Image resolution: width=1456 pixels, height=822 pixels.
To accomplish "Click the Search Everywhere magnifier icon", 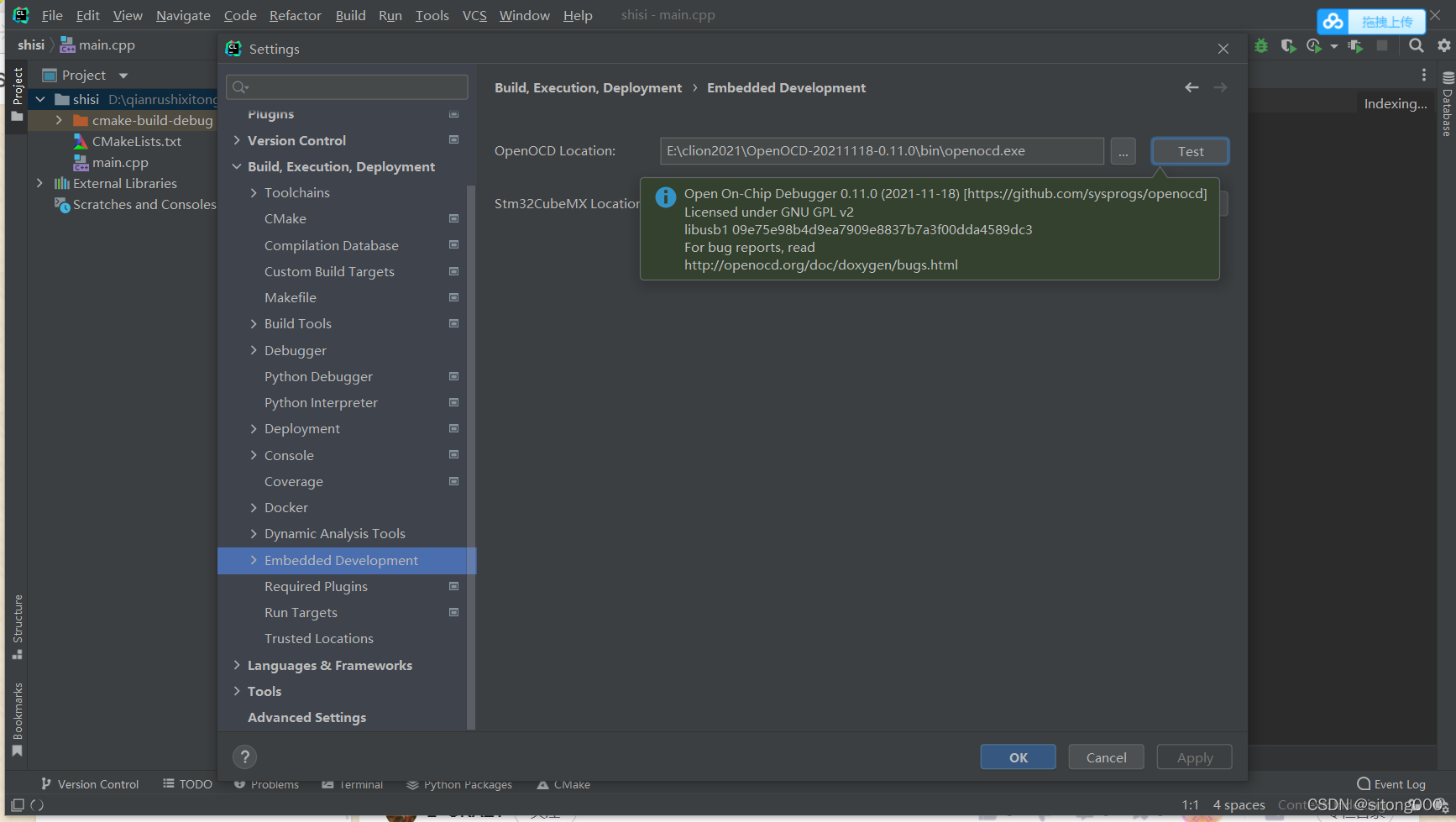I will coord(1416,45).
